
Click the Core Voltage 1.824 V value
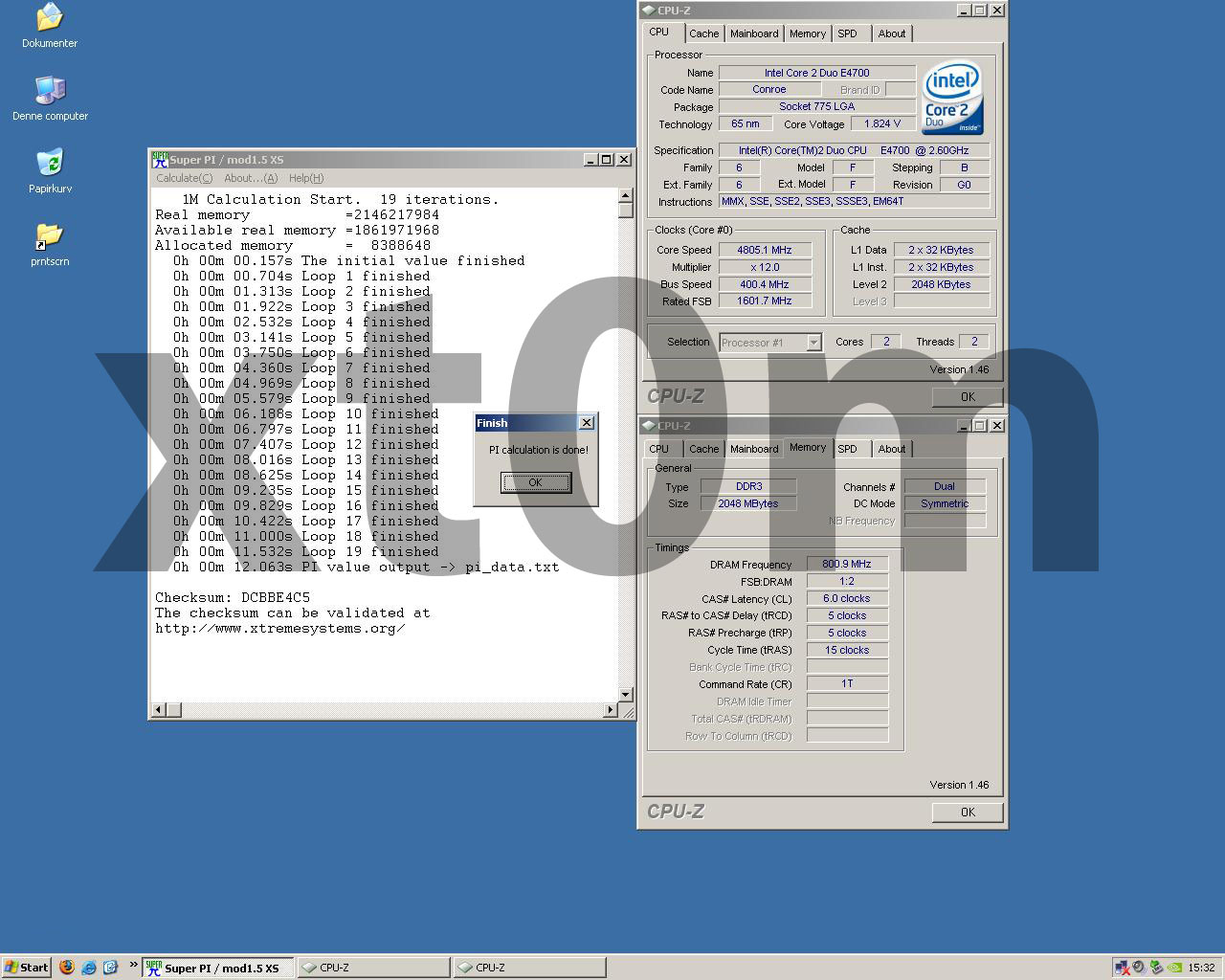coord(882,123)
